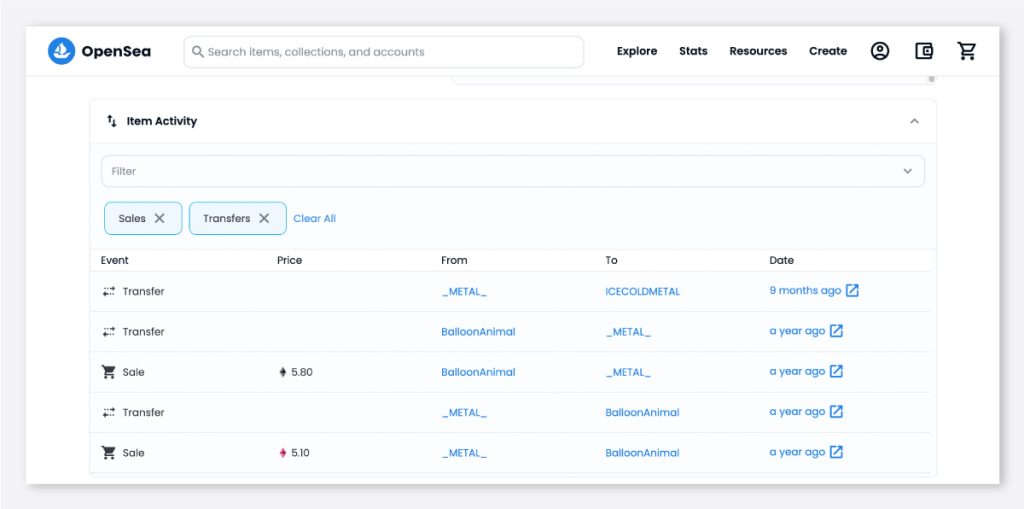The width and height of the screenshot is (1024, 509).
Task: Open the account profile icon
Action: pos(880,51)
